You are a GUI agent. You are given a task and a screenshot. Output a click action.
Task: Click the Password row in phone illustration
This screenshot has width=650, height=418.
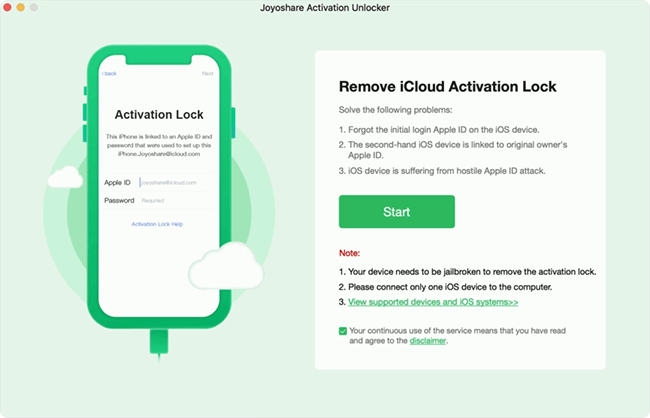(x=158, y=200)
